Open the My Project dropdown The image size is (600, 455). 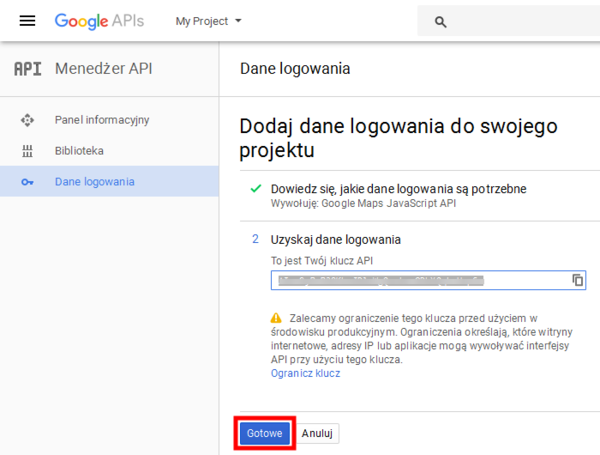[x=209, y=21]
